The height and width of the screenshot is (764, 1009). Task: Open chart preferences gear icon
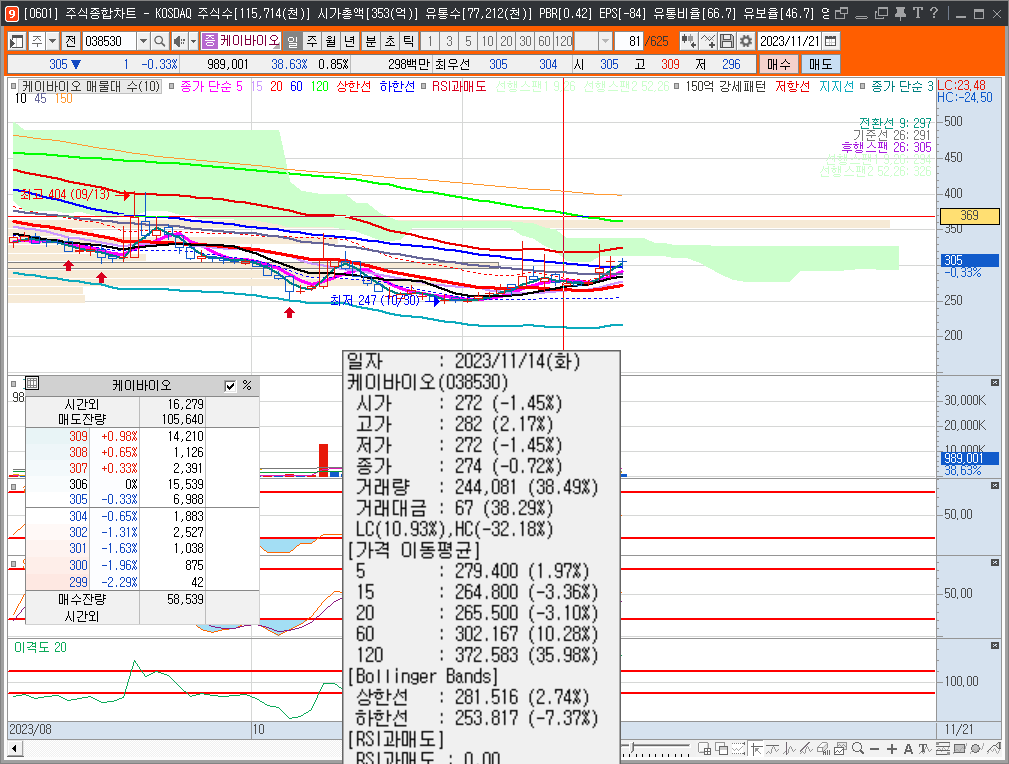pyautogui.click(x=745, y=41)
